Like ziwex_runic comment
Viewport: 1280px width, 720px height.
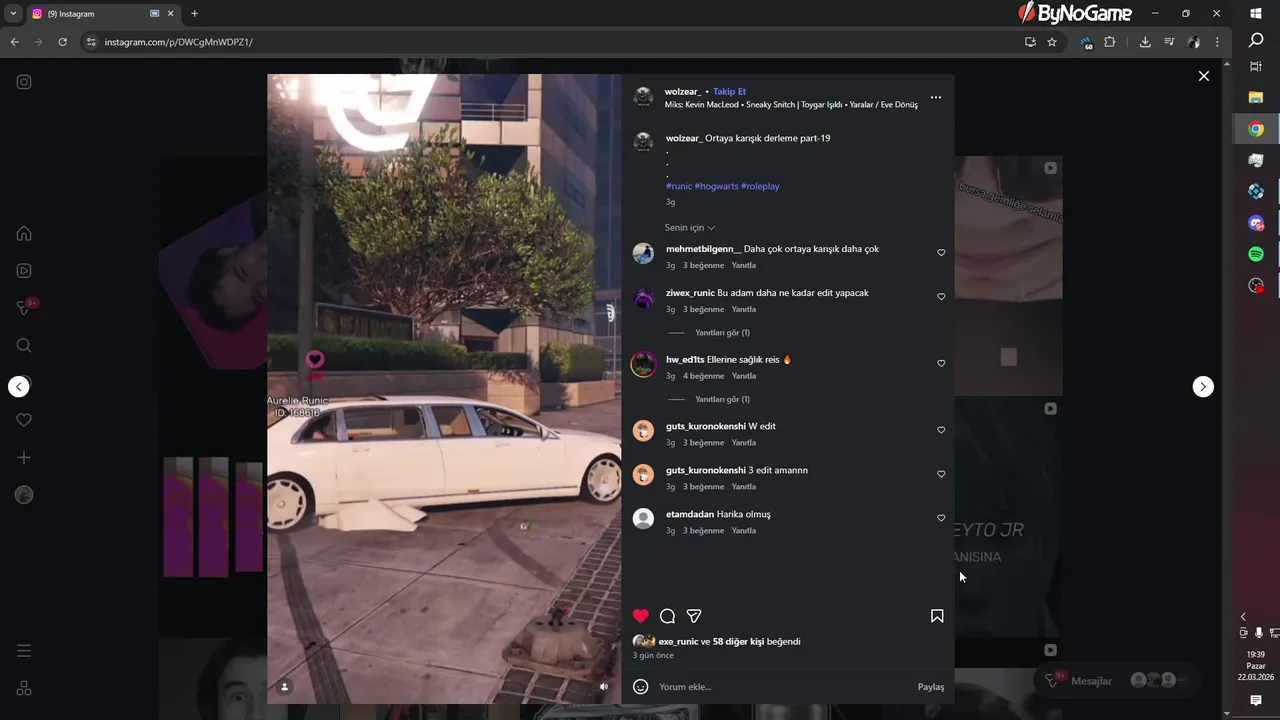[x=941, y=297]
